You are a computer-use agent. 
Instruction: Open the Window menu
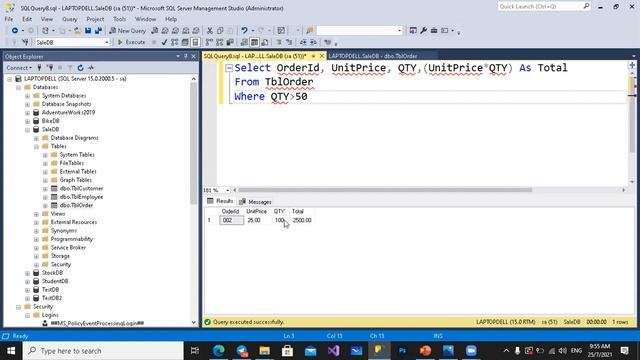[x=145, y=19]
